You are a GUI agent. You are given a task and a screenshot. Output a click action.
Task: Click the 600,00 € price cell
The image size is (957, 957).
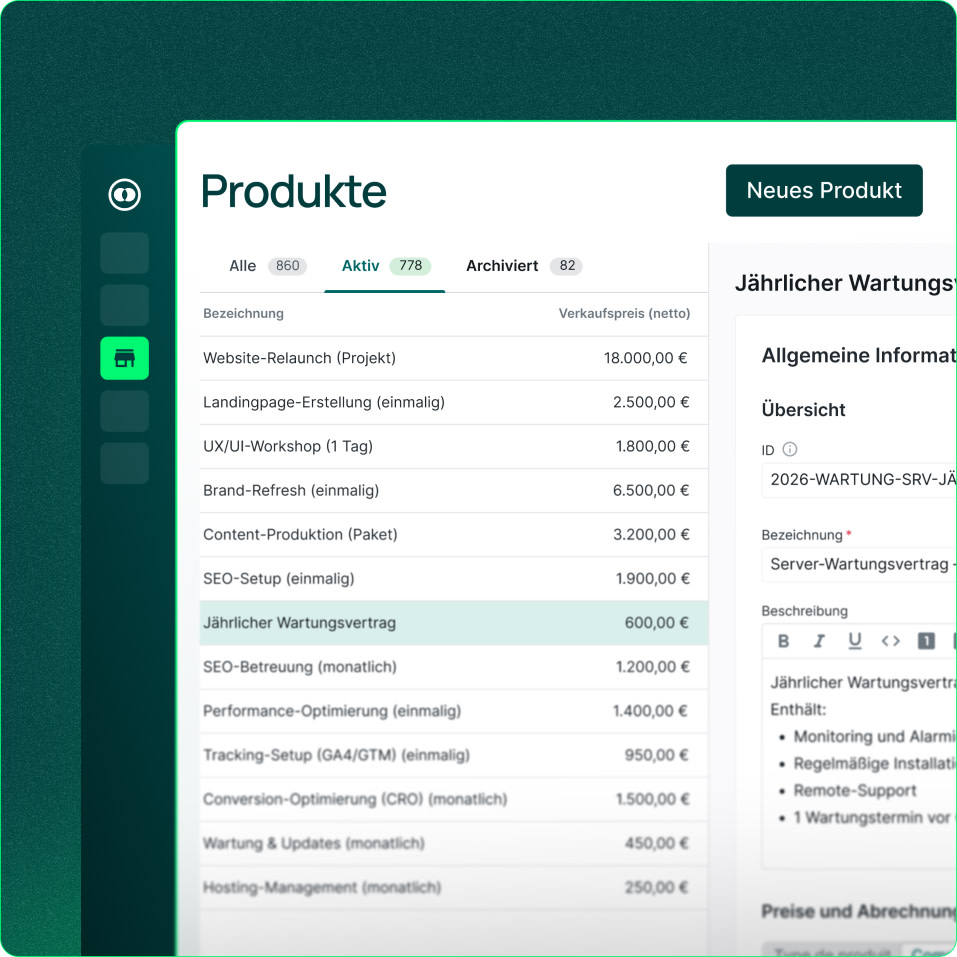(x=656, y=623)
